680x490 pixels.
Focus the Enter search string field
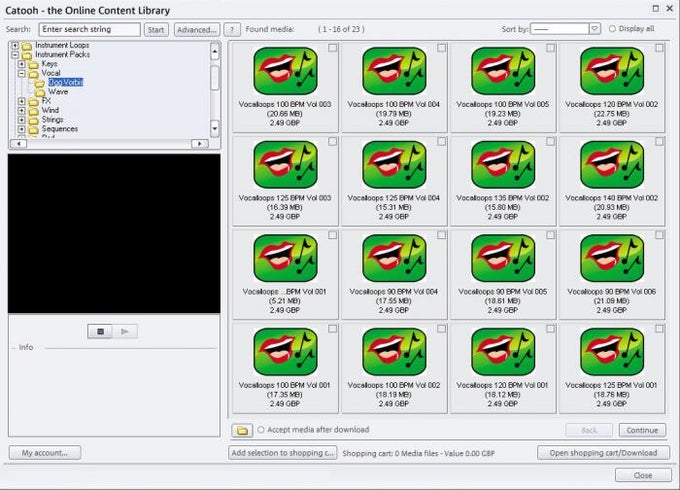pos(90,29)
